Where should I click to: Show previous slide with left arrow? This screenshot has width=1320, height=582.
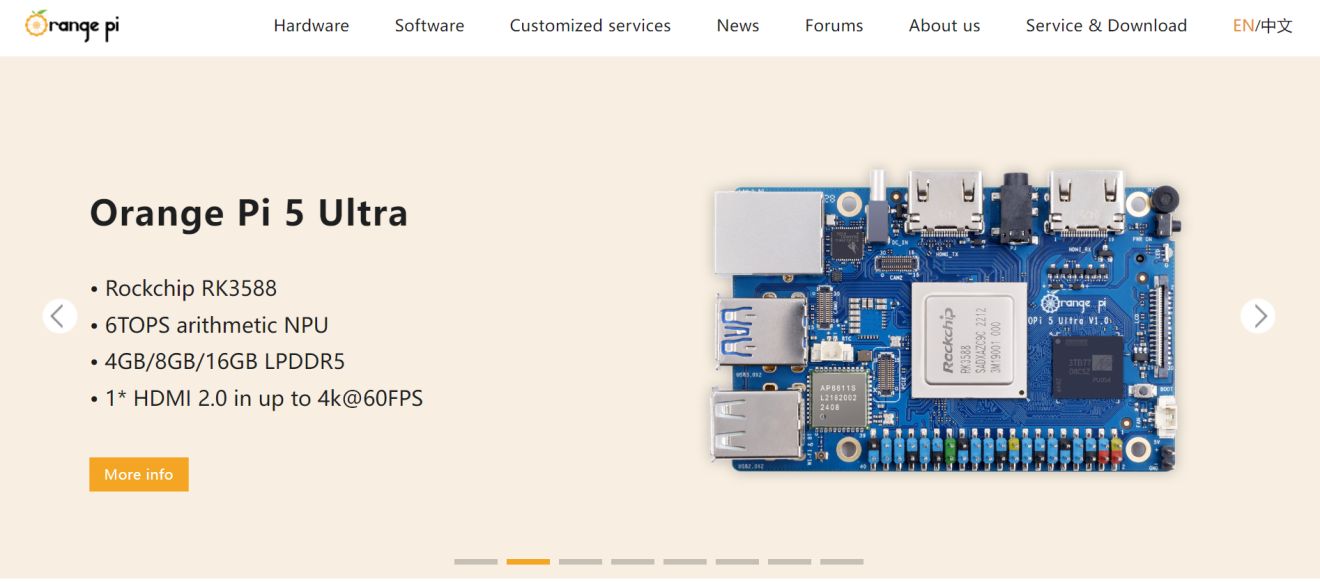pyautogui.click(x=59, y=316)
